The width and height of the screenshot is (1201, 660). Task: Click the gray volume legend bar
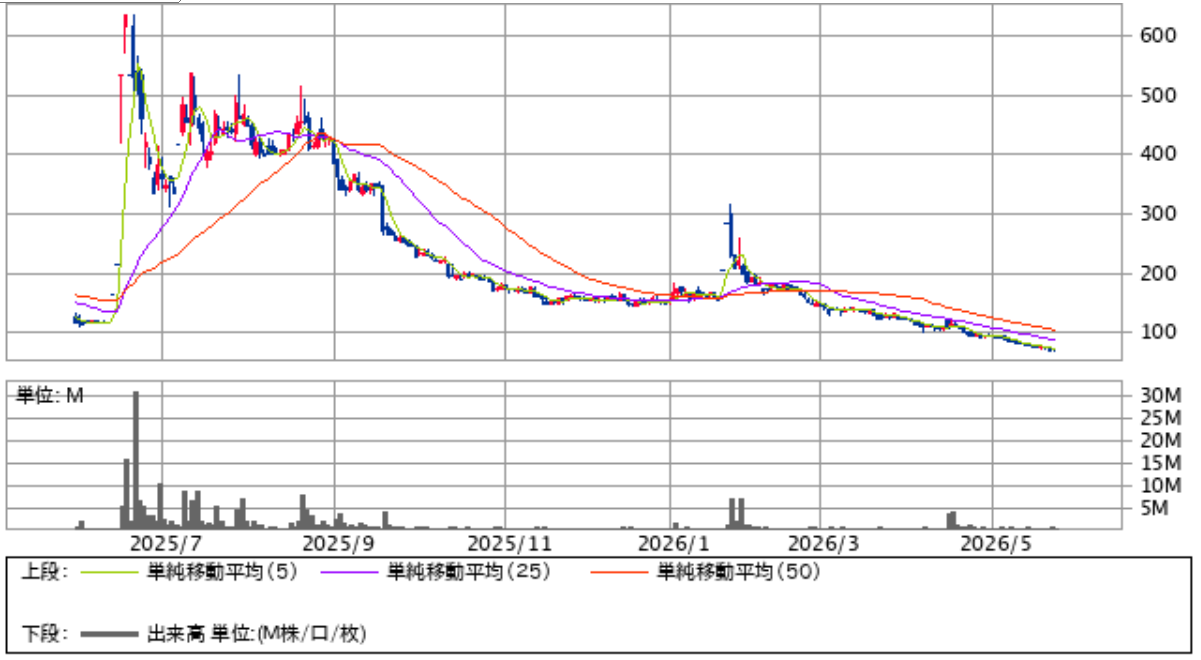tap(108, 633)
